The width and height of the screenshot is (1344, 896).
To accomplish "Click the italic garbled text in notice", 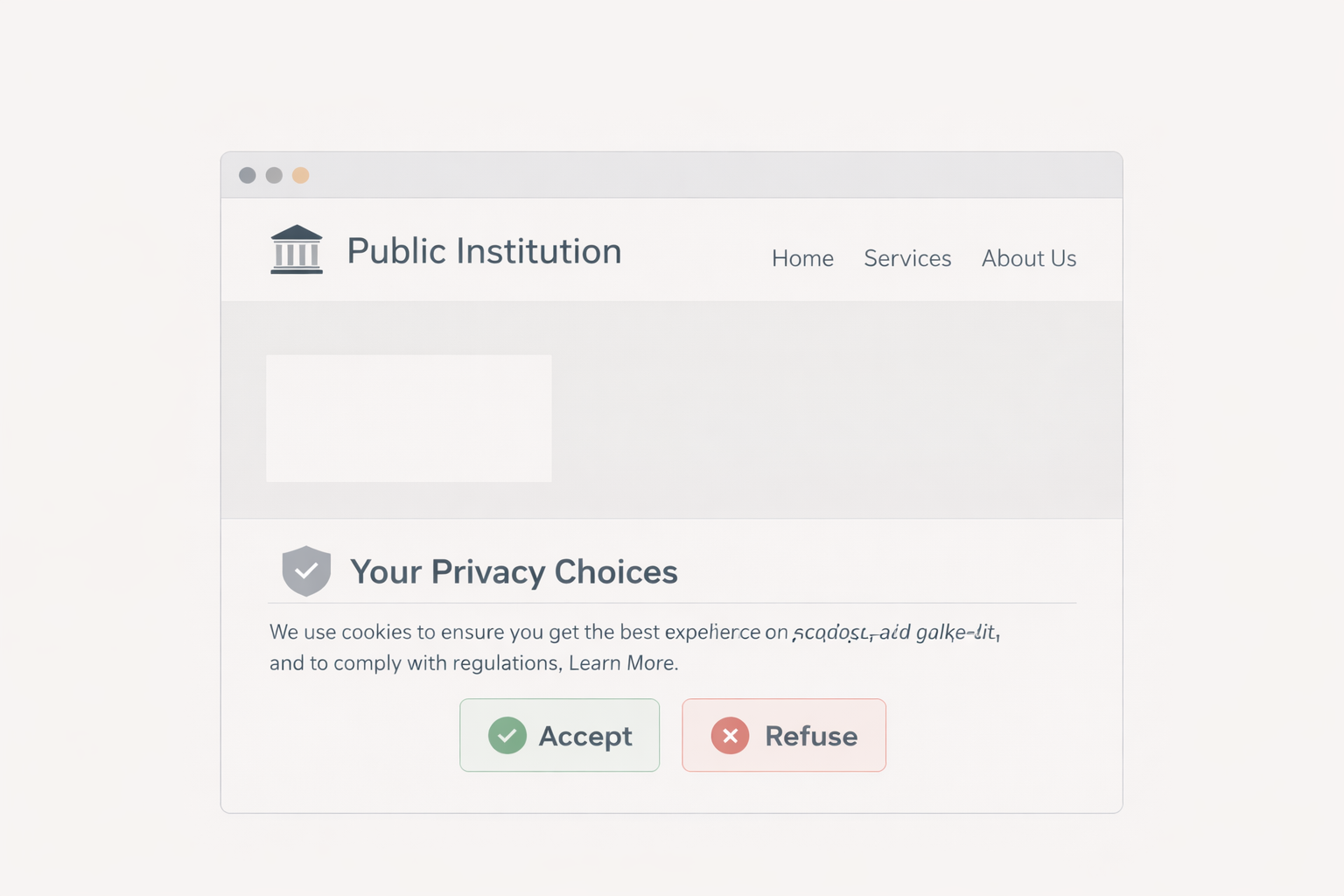I will [896, 632].
